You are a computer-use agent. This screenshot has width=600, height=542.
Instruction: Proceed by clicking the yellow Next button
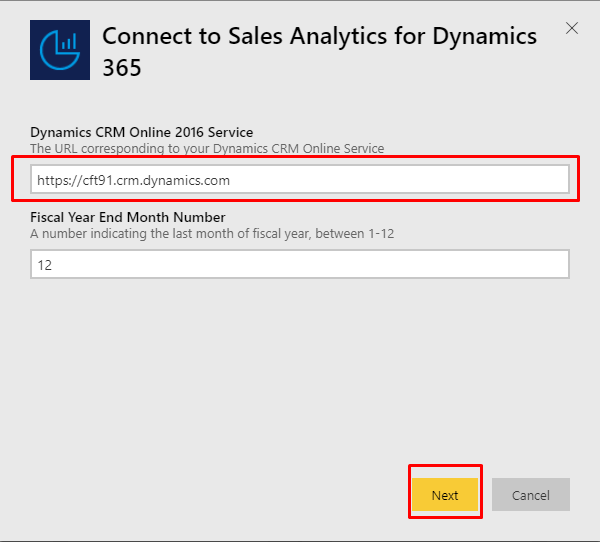click(x=445, y=495)
